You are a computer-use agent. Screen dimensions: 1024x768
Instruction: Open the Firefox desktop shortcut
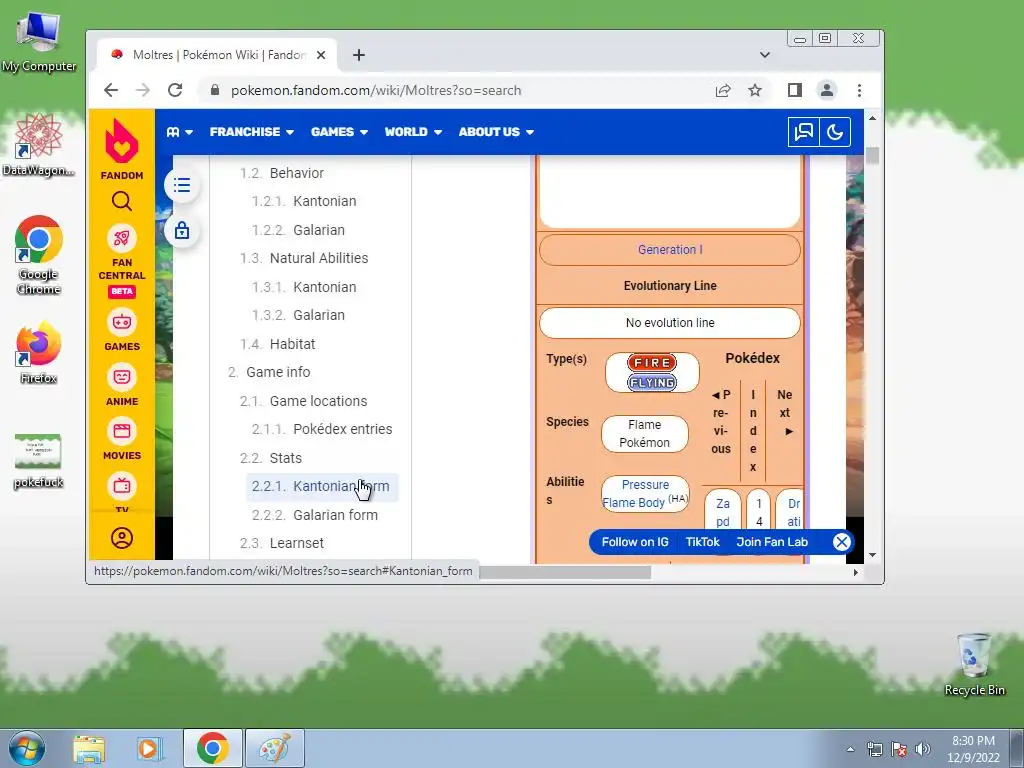[39, 353]
